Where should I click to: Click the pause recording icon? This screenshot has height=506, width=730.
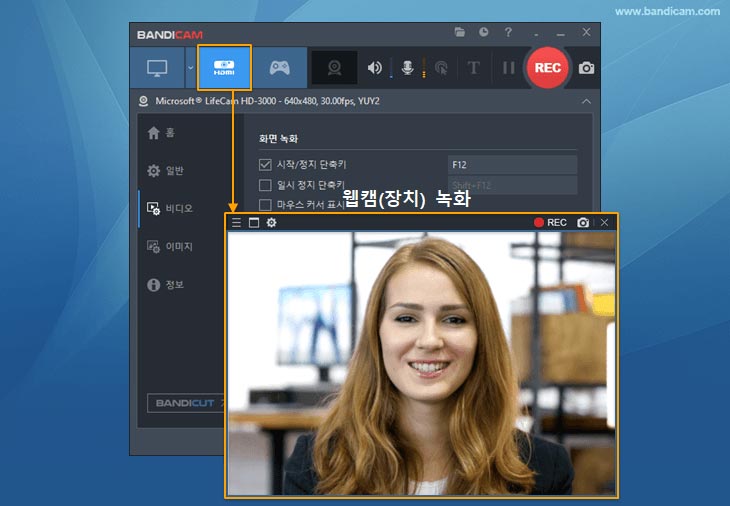click(x=508, y=68)
